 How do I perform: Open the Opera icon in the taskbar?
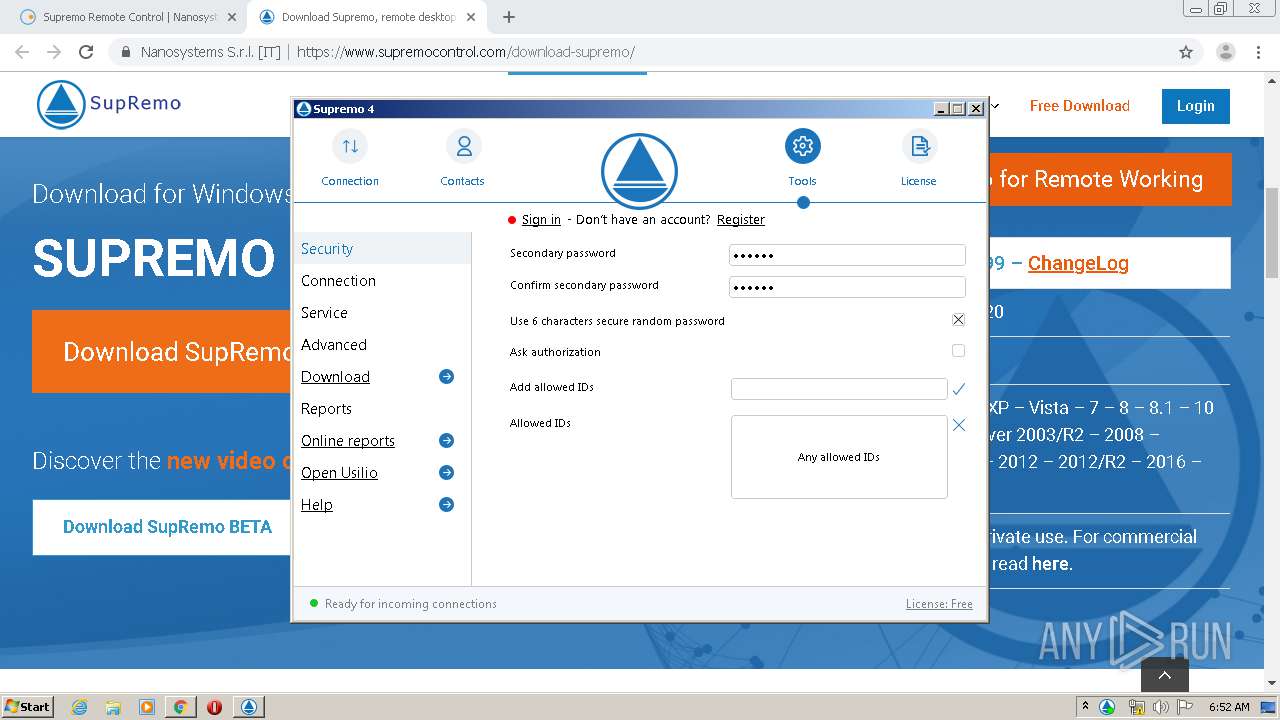click(x=214, y=707)
